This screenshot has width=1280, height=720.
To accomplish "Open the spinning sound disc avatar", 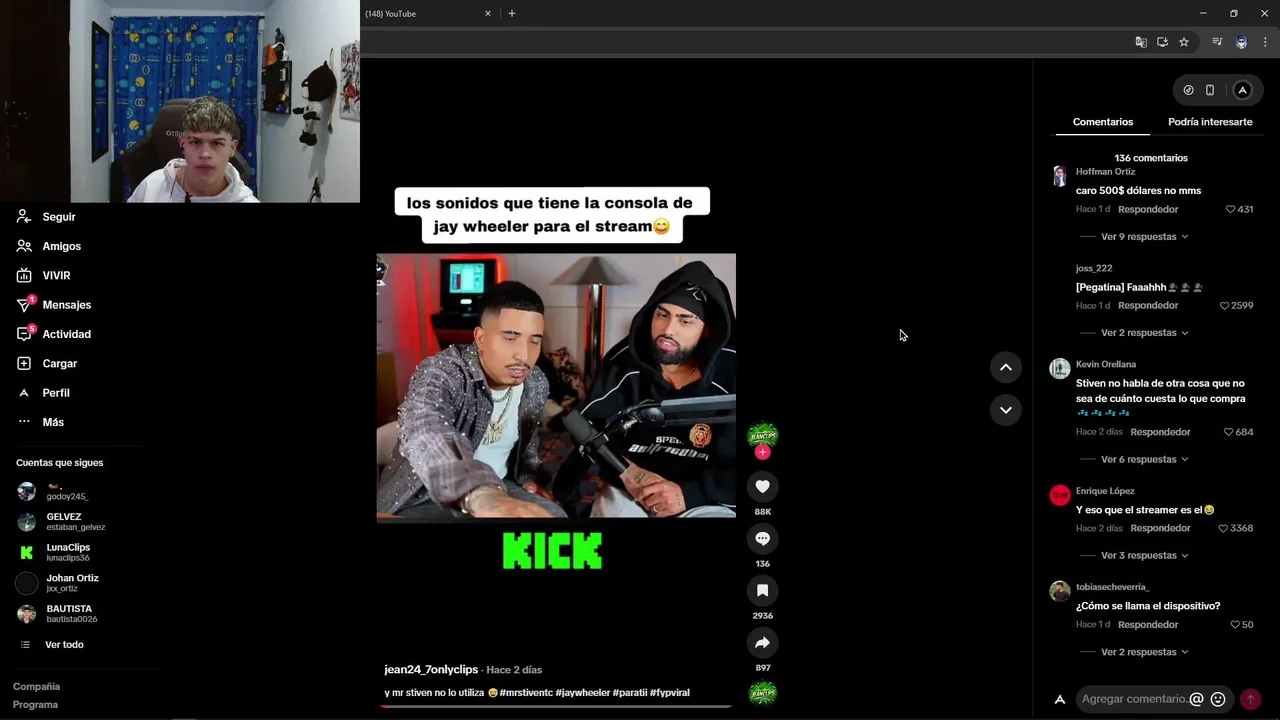I will point(762,693).
